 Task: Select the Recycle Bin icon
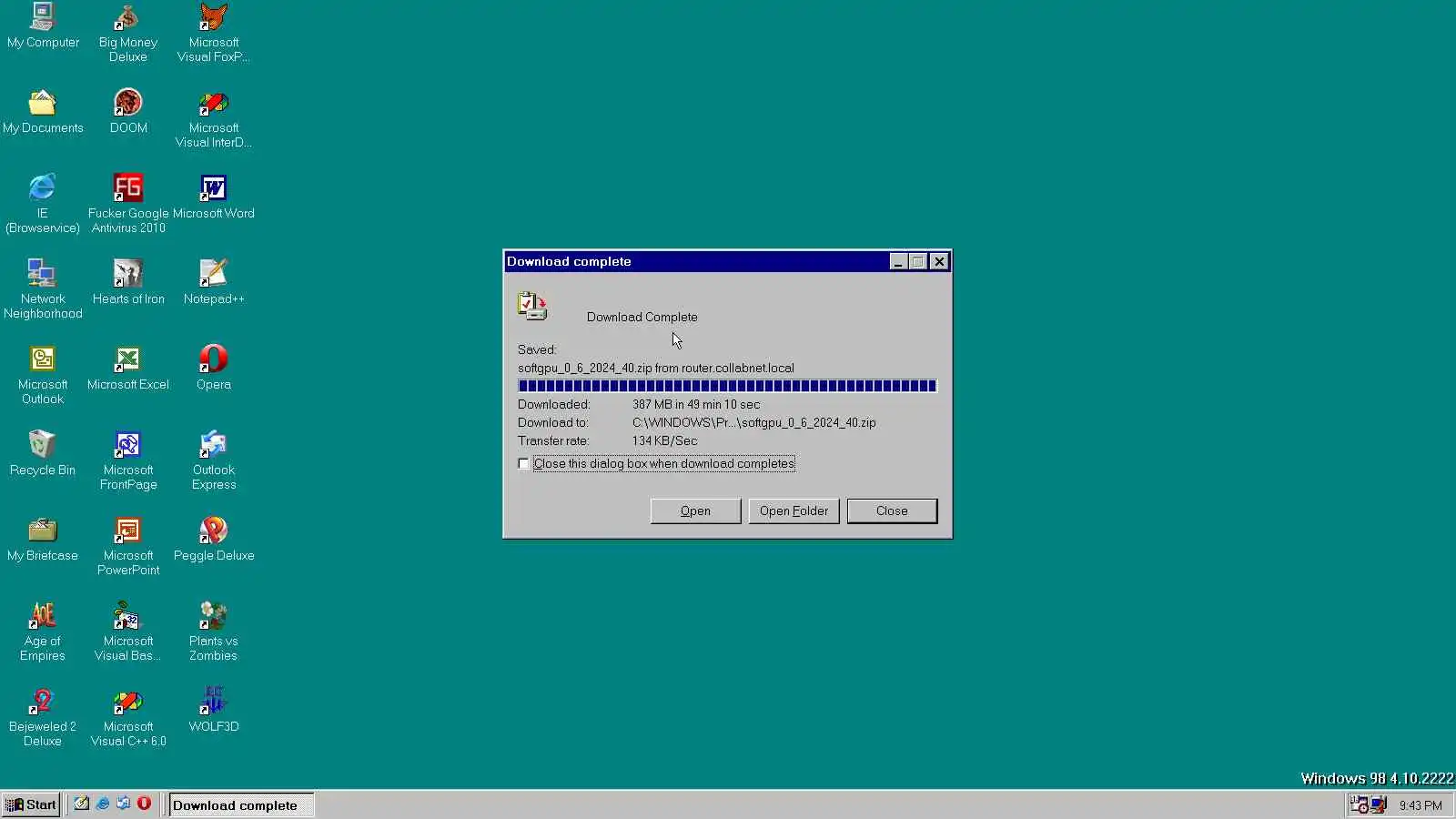(x=43, y=453)
